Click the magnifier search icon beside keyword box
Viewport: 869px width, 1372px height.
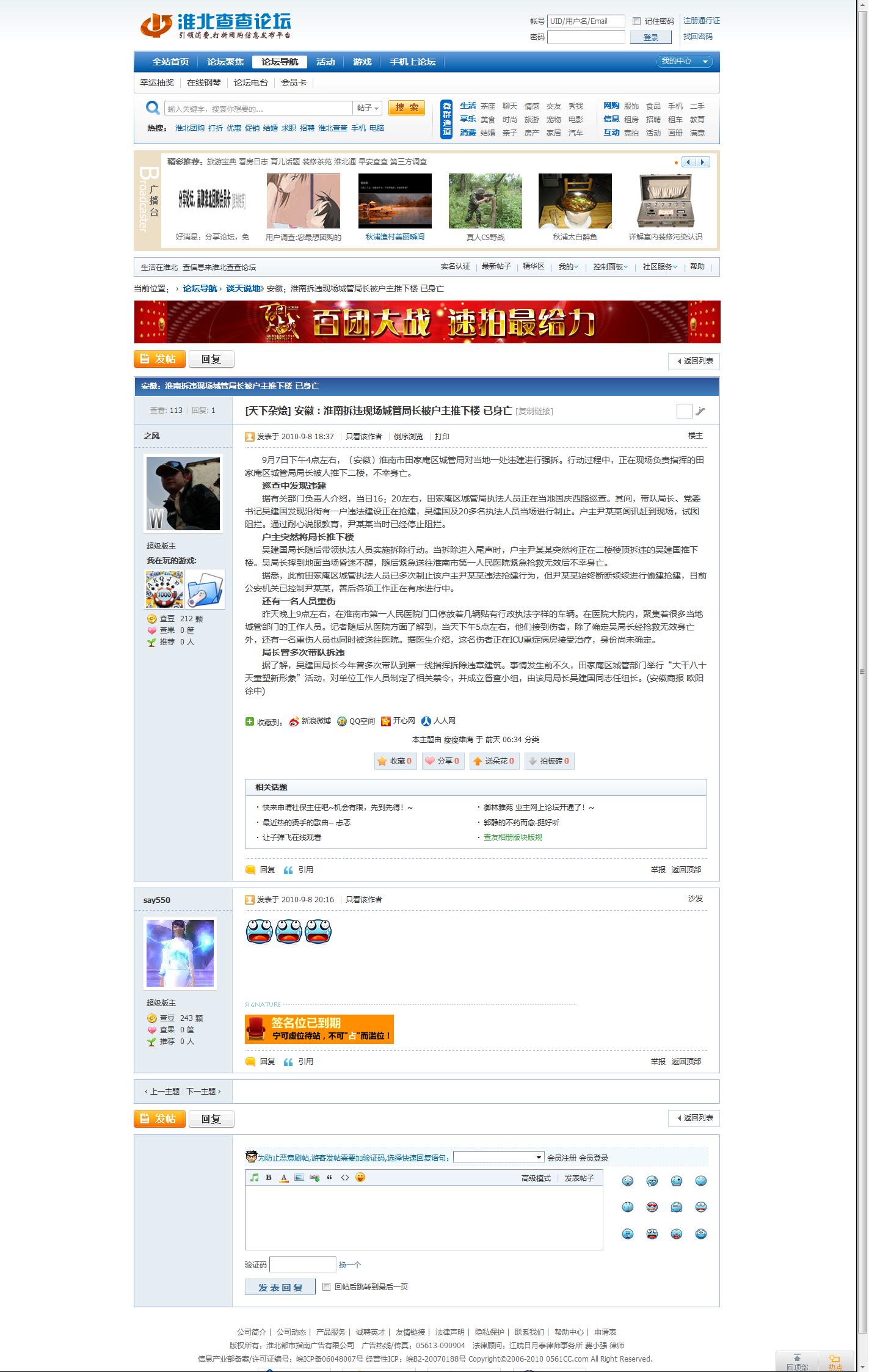[x=153, y=108]
